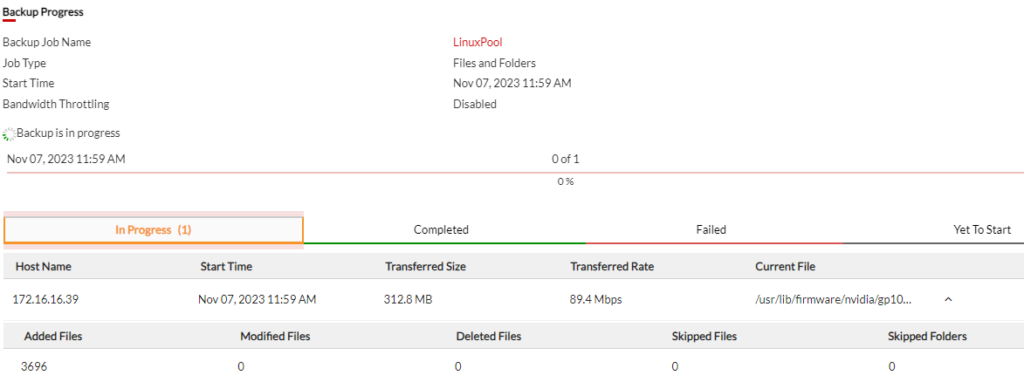Click the Start Time column header
1024x382 pixels.
(x=226, y=266)
